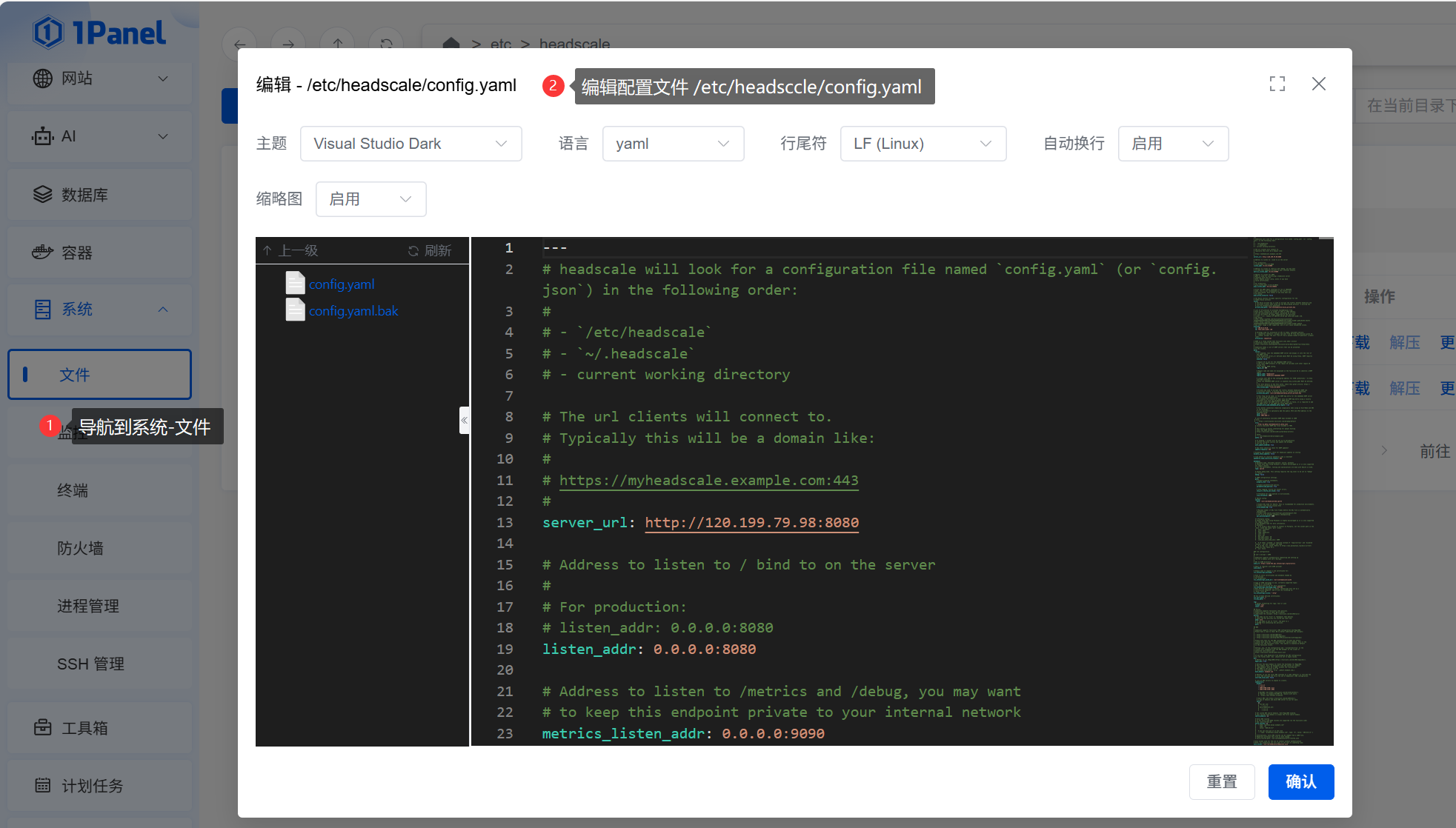The height and width of the screenshot is (828, 1456).
Task: Click the 在当前目录 search field
Action: [x=1406, y=105]
